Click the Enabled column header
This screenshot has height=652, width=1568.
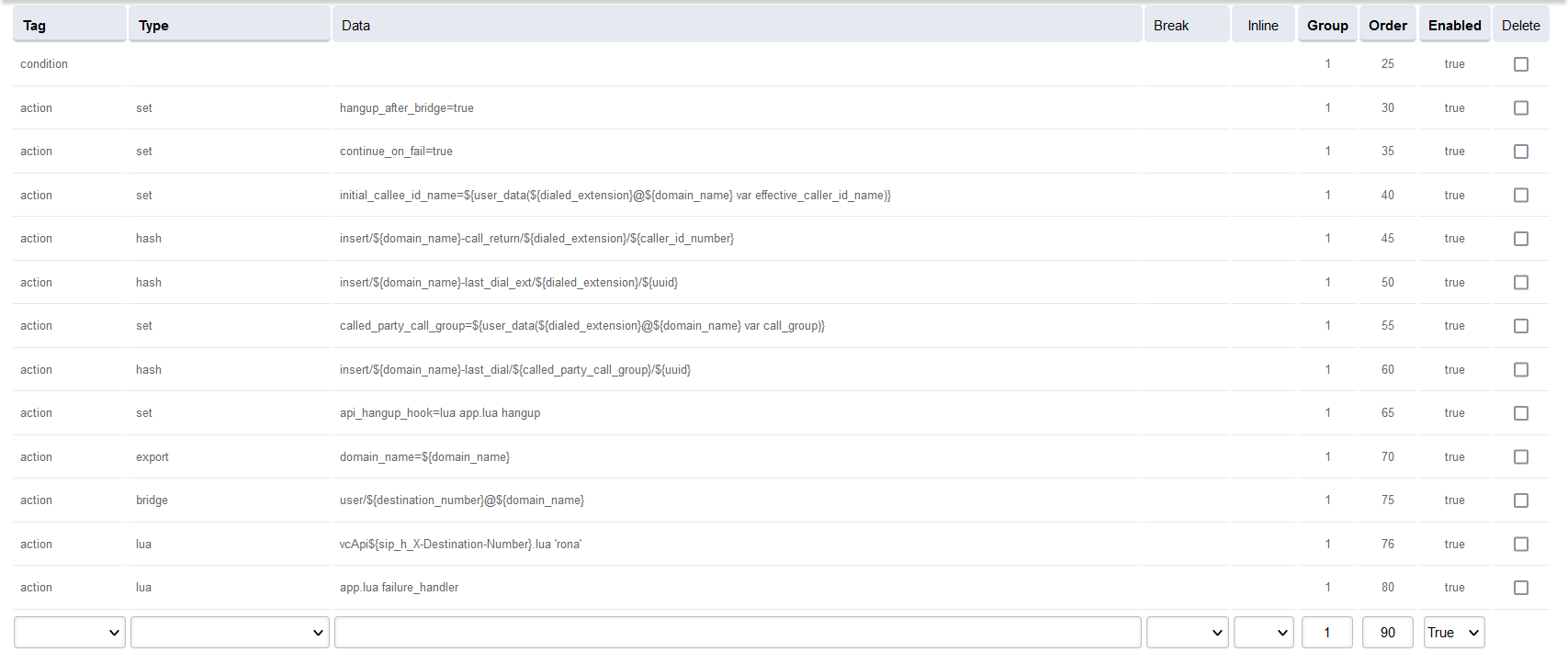[1454, 26]
